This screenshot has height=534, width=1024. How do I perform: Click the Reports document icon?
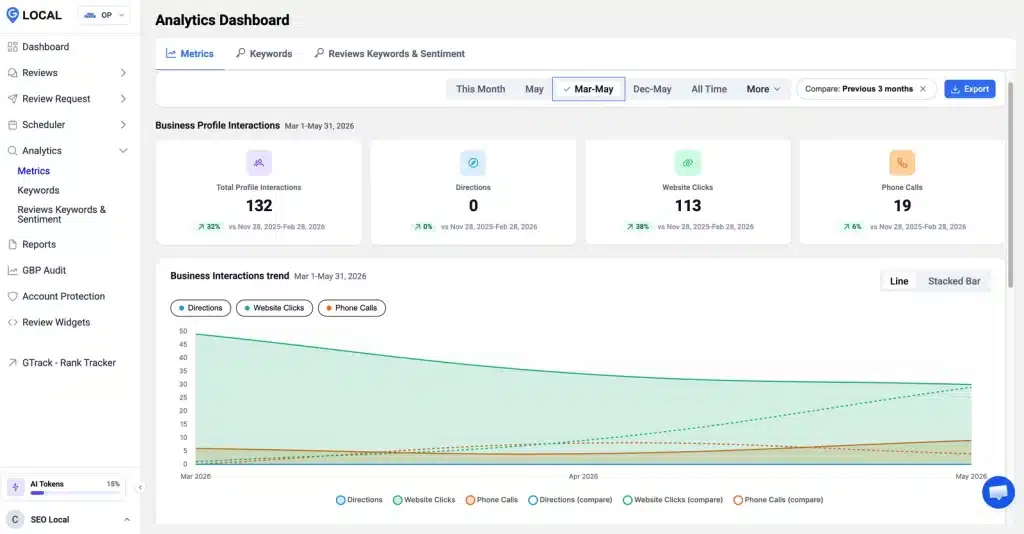tap(12, 244)
